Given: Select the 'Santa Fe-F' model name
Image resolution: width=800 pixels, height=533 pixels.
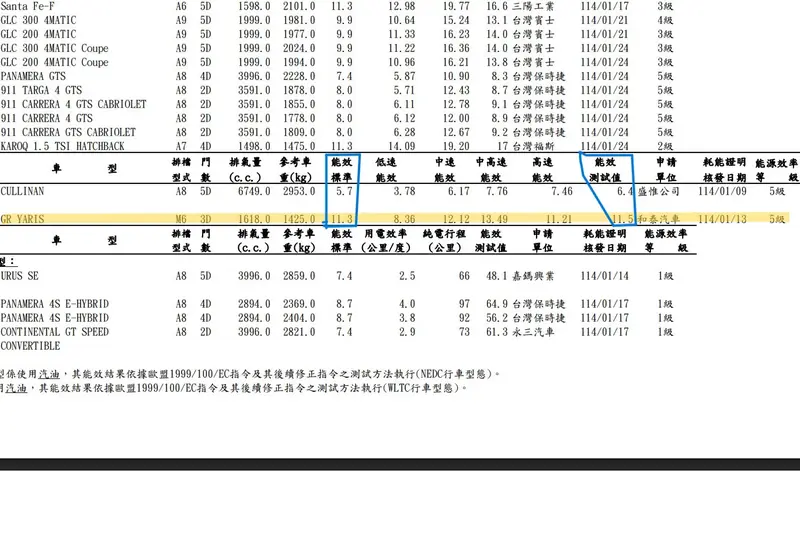Looking at the screenshot, I should coord(27,6).
